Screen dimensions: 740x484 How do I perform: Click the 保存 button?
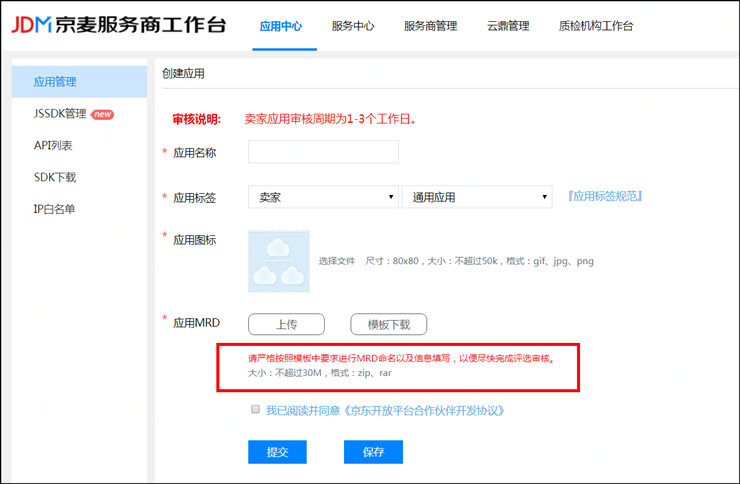373,452
